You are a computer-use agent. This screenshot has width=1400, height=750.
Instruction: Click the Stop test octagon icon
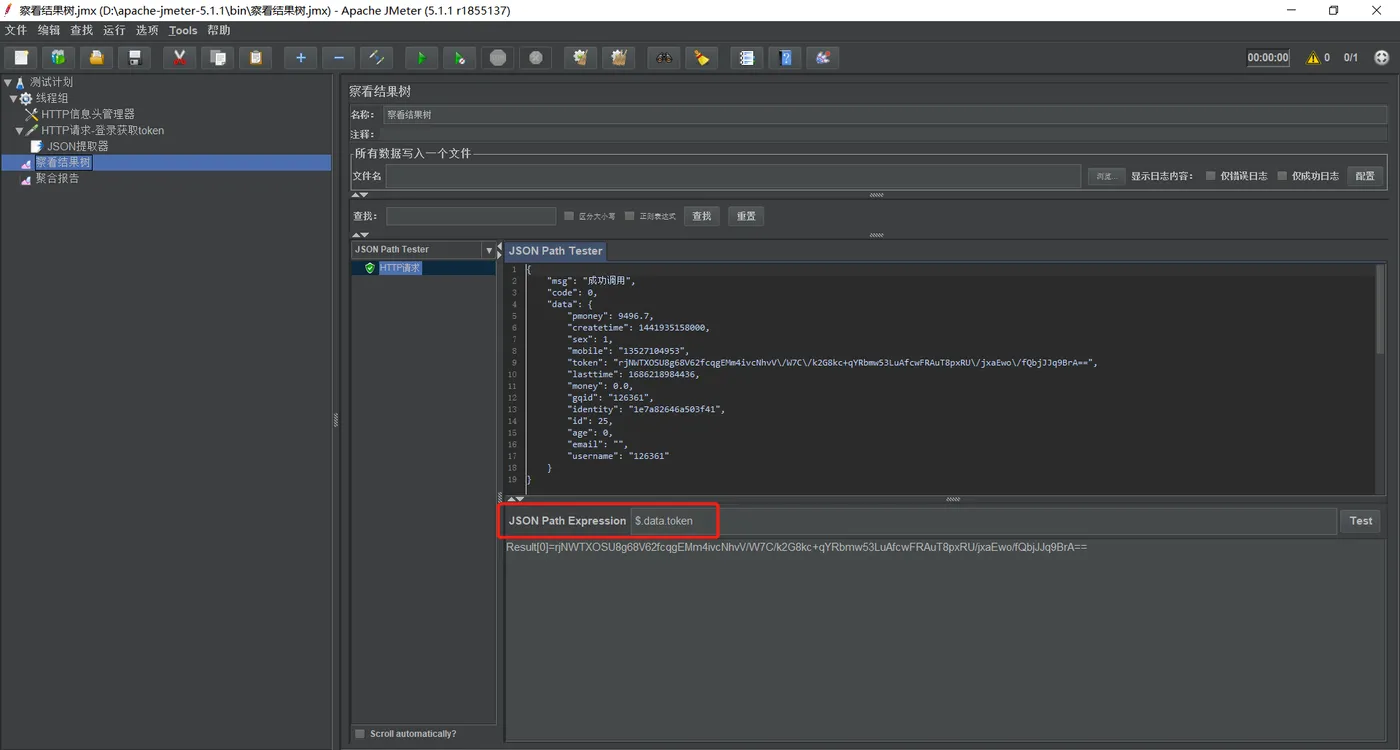(x=498, y=58)
